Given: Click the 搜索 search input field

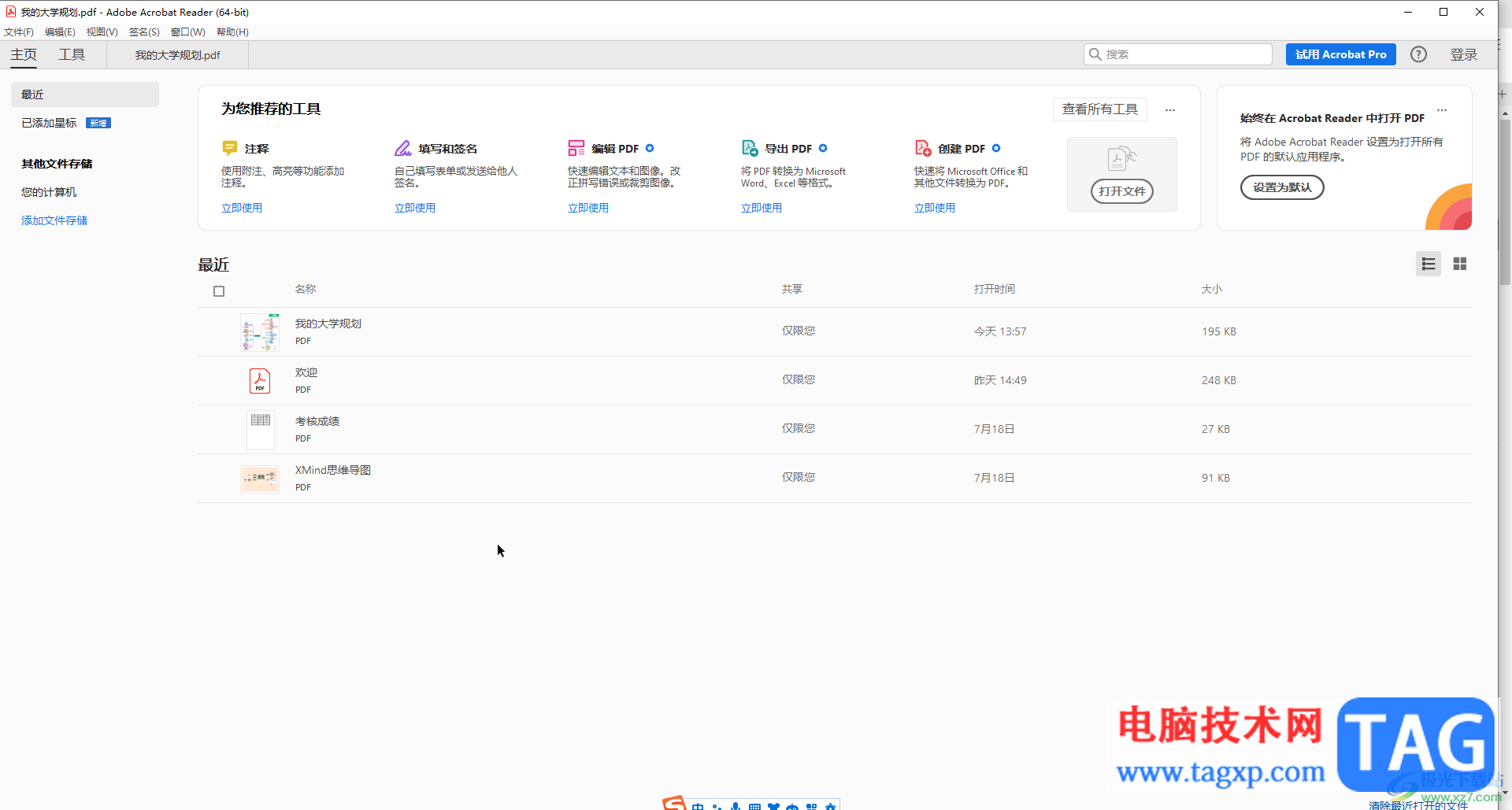Looking at the screenshot, I should [1178, 54].
